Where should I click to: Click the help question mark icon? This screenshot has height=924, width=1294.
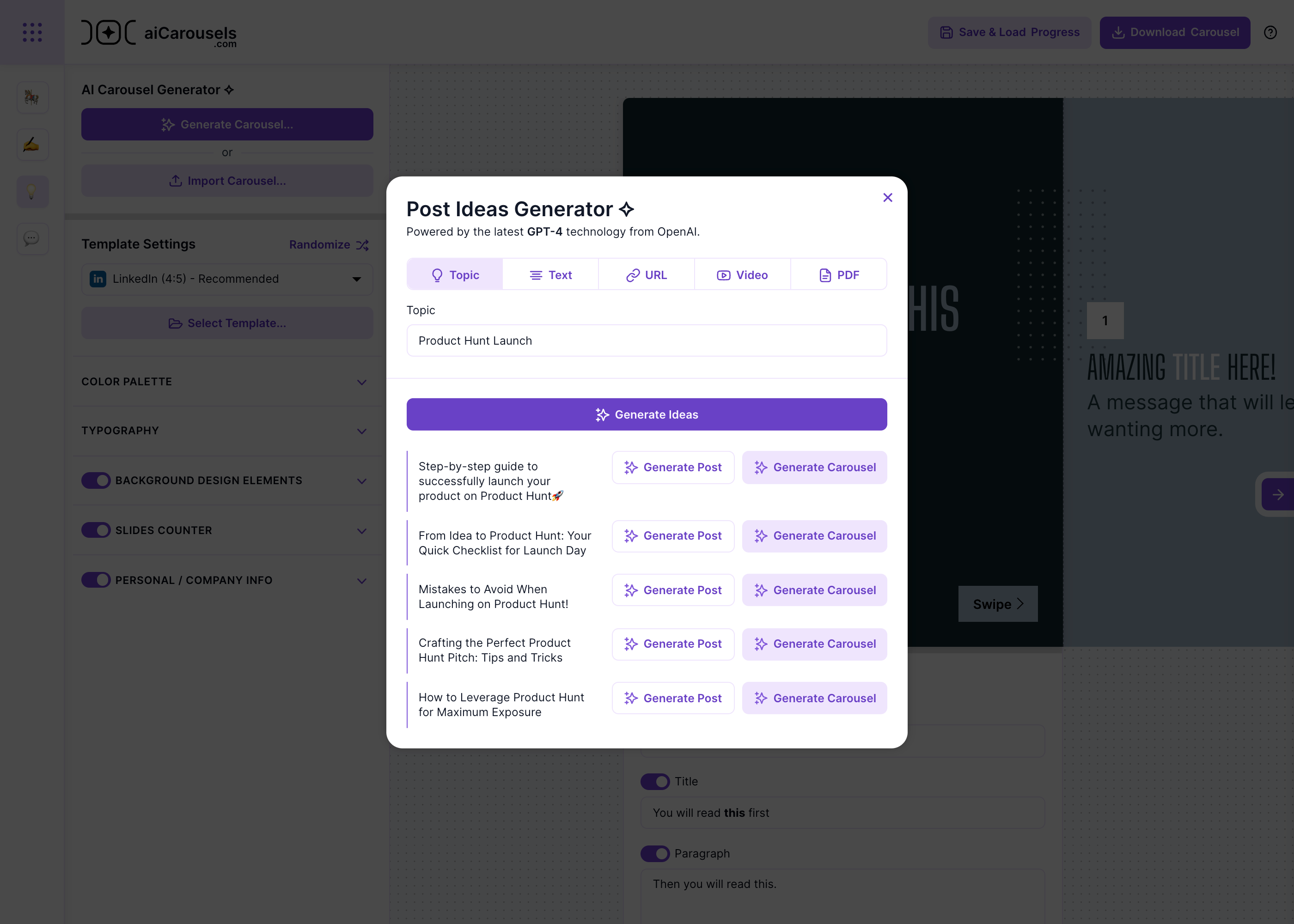(1270, 32)
